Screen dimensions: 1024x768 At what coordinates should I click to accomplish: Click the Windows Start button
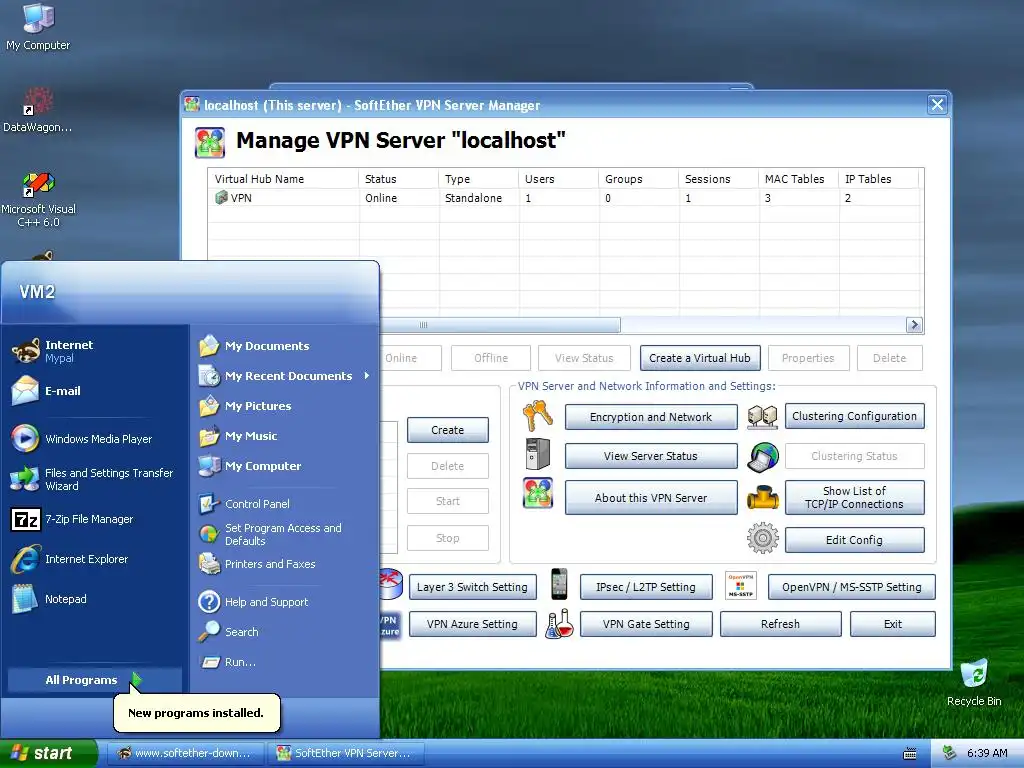coord(48,753)
